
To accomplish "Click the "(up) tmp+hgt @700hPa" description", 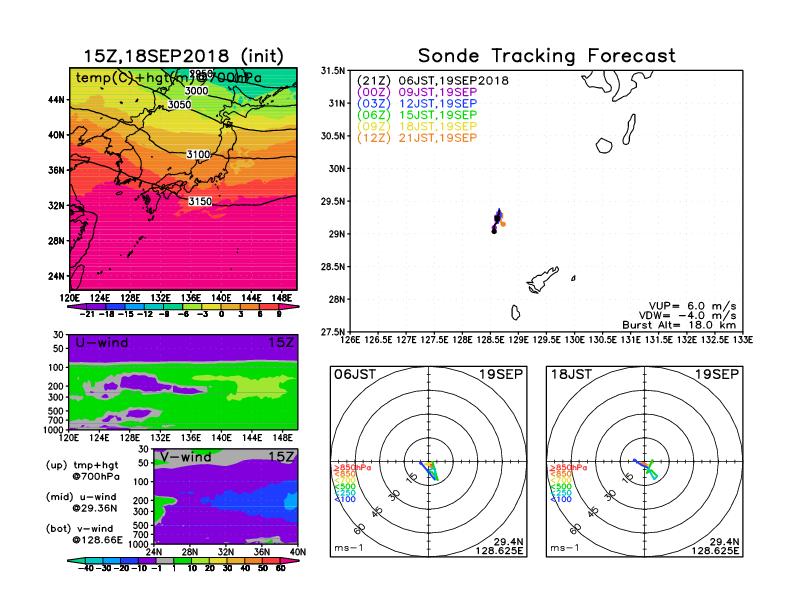I will [x=82, y=471].
